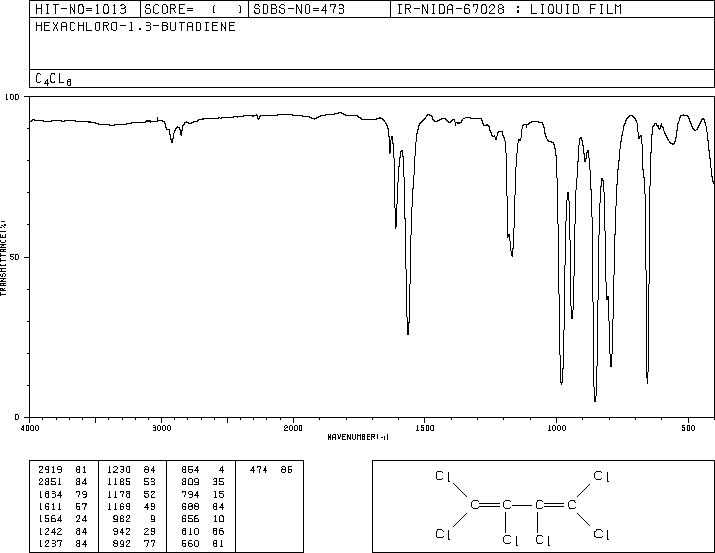715x553 pixels.
Task: Select peak value 1634 in the table
Action: [x=50, y=494]
